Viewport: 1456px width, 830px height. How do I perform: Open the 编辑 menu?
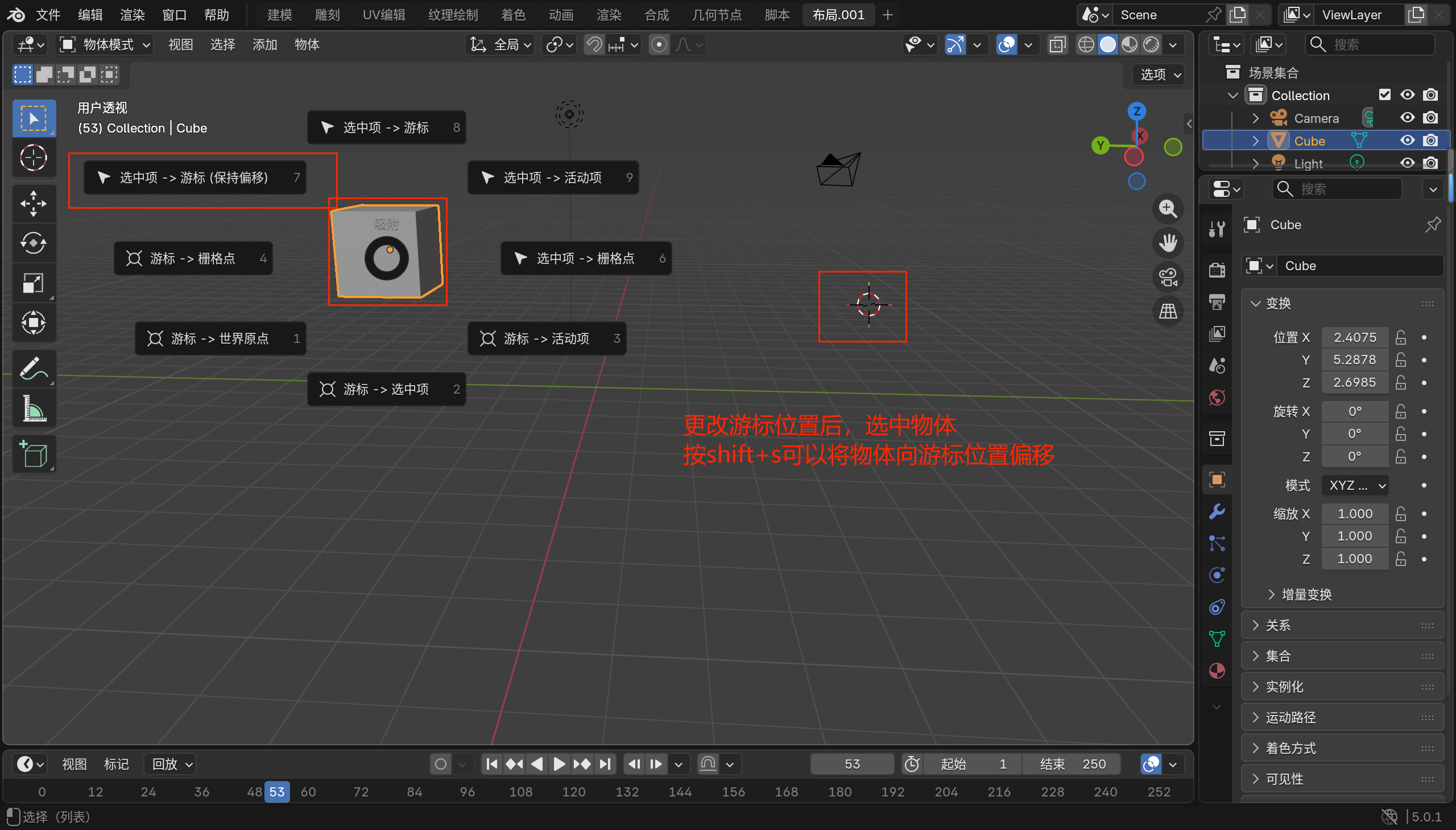pos(90,15)
